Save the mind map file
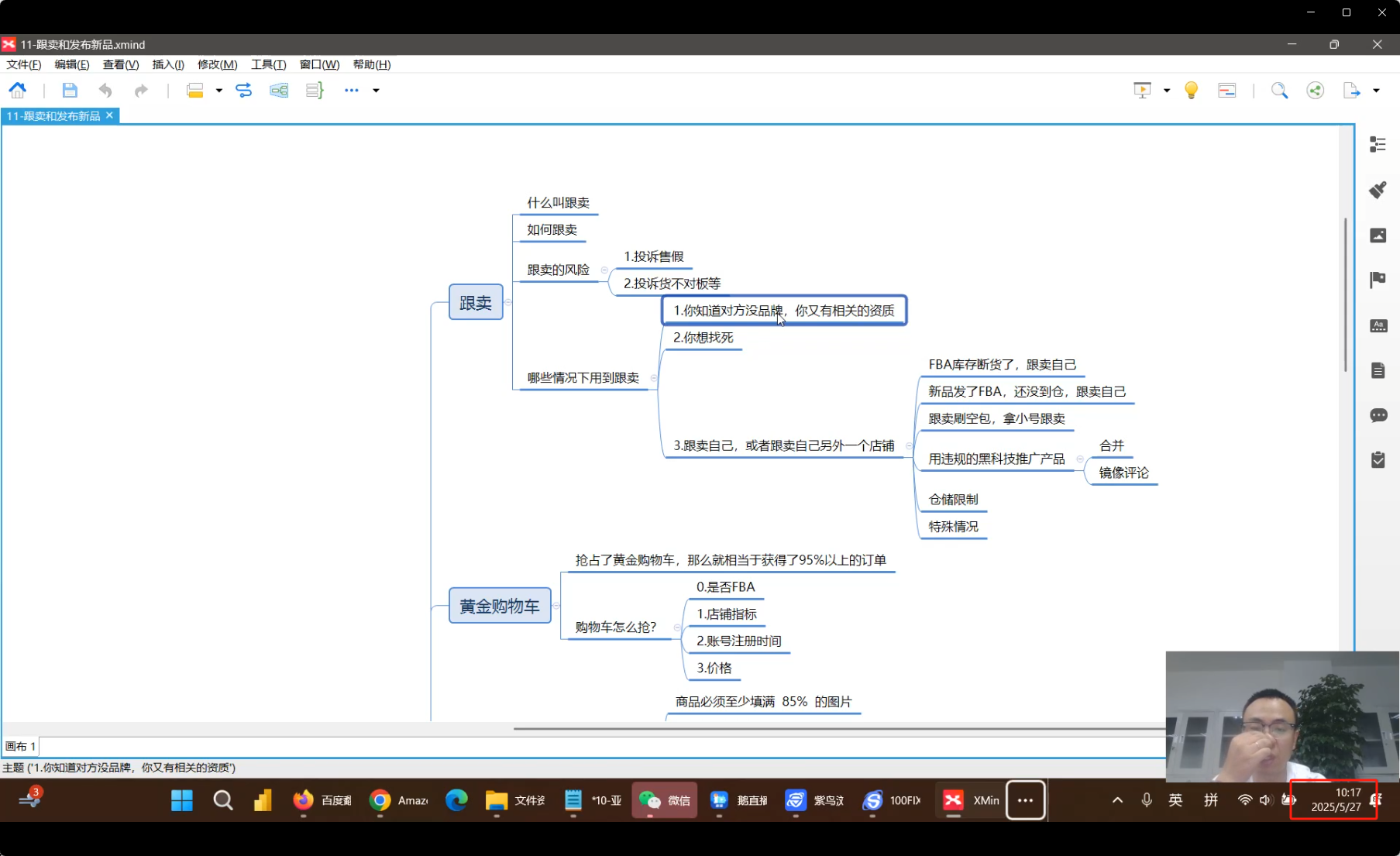The width and height of the screenshot is (1400, 856). (x=70, y=91)
